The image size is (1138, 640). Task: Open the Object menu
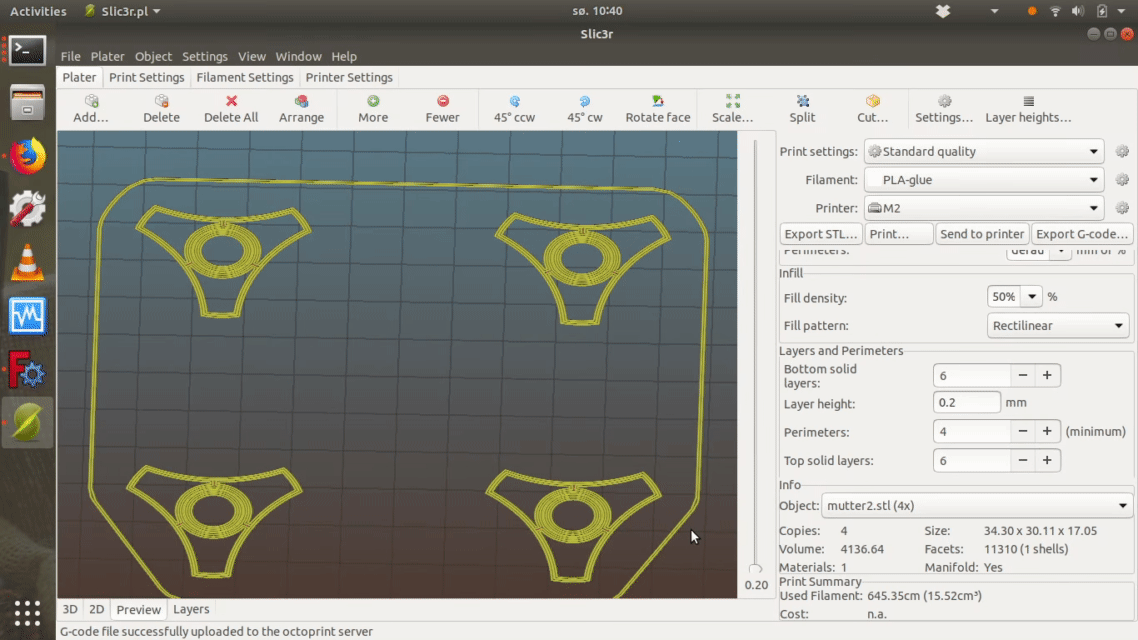[x=153, y=56]
